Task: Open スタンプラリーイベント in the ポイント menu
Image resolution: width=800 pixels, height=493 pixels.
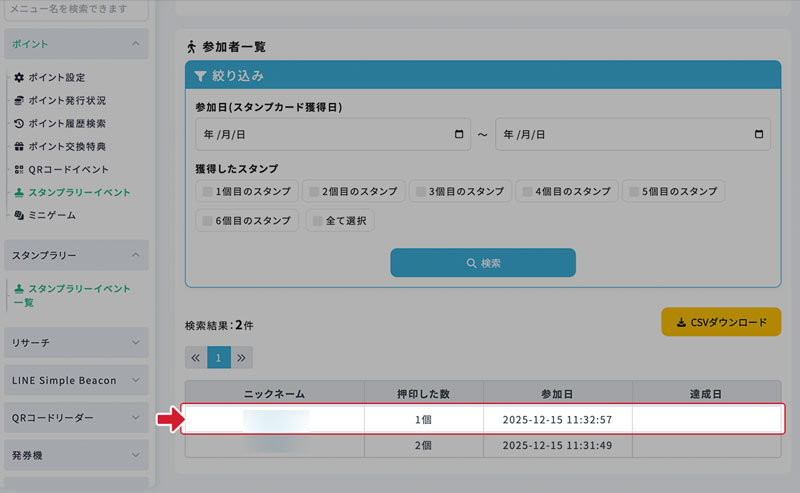Action: click(x=78, y=192)
